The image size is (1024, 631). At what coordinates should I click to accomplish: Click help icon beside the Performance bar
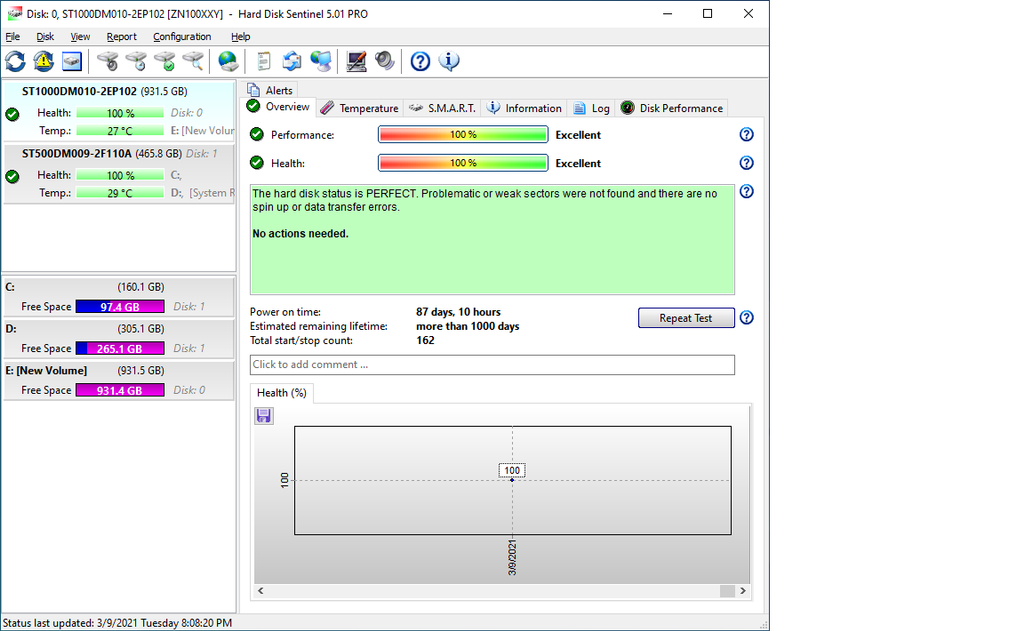point(746,135)
